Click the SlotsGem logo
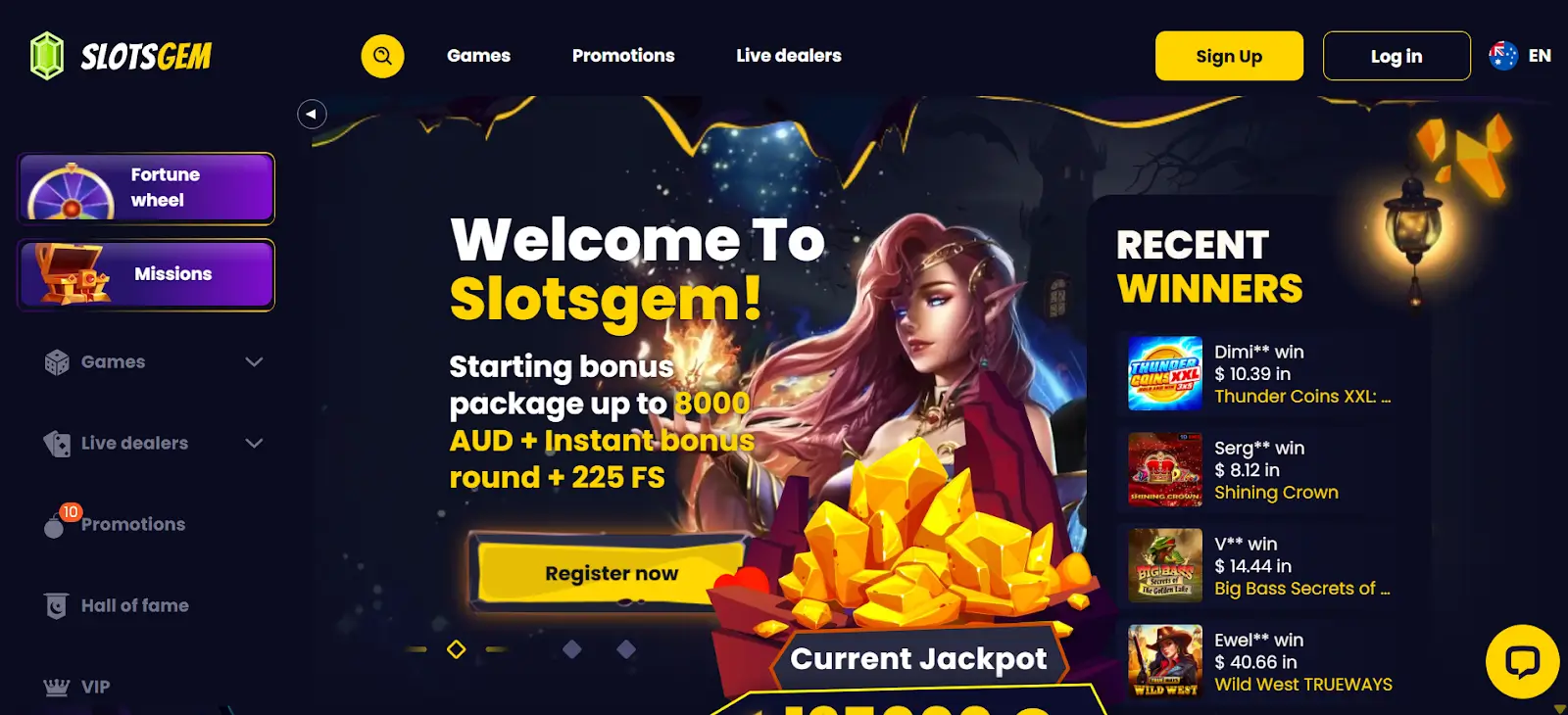1568x715 pixels. (121, 56)
